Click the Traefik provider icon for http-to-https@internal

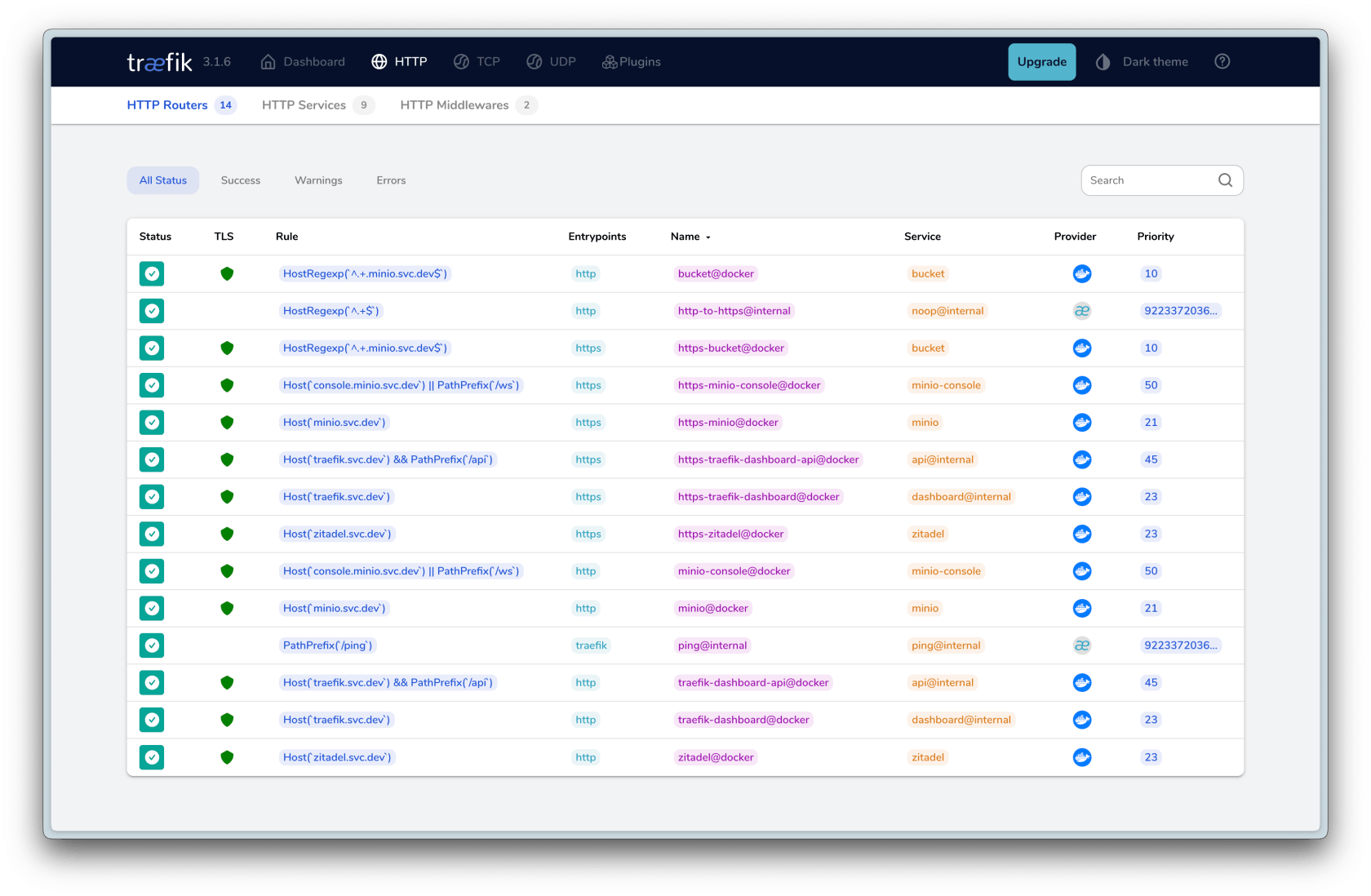1082,311
